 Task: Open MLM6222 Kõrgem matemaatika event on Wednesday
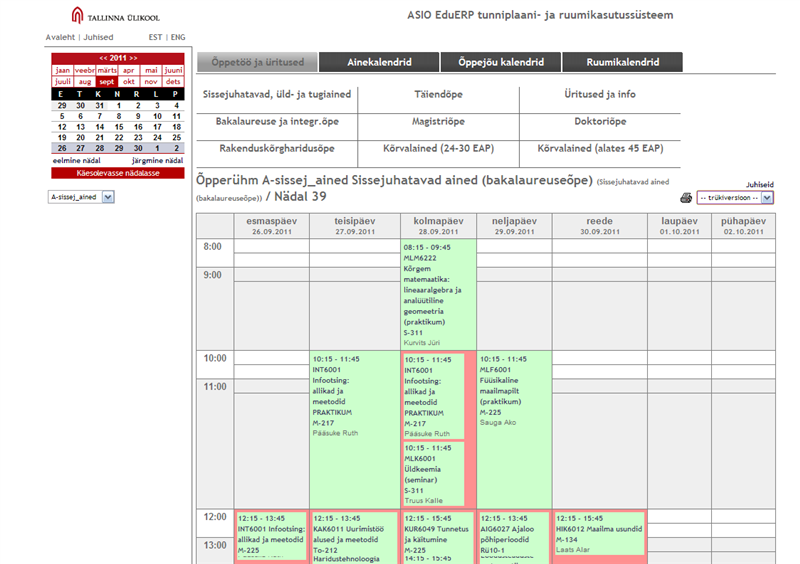[438, 295]
